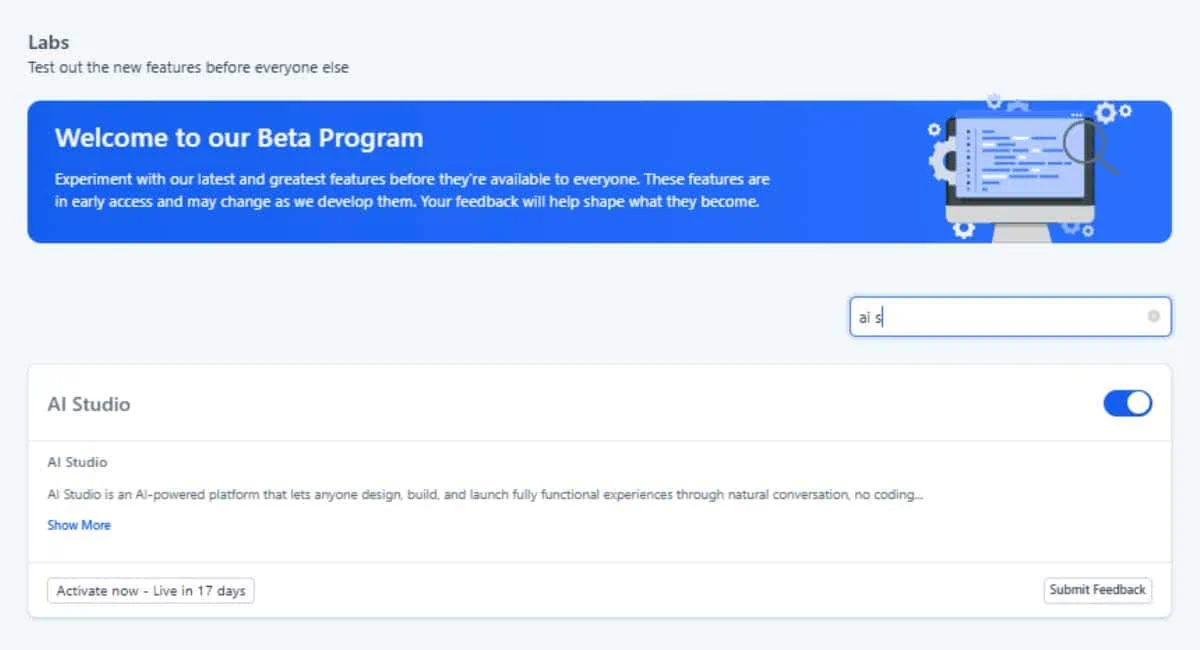Click the largest gear at the banner's top right

1106,111
